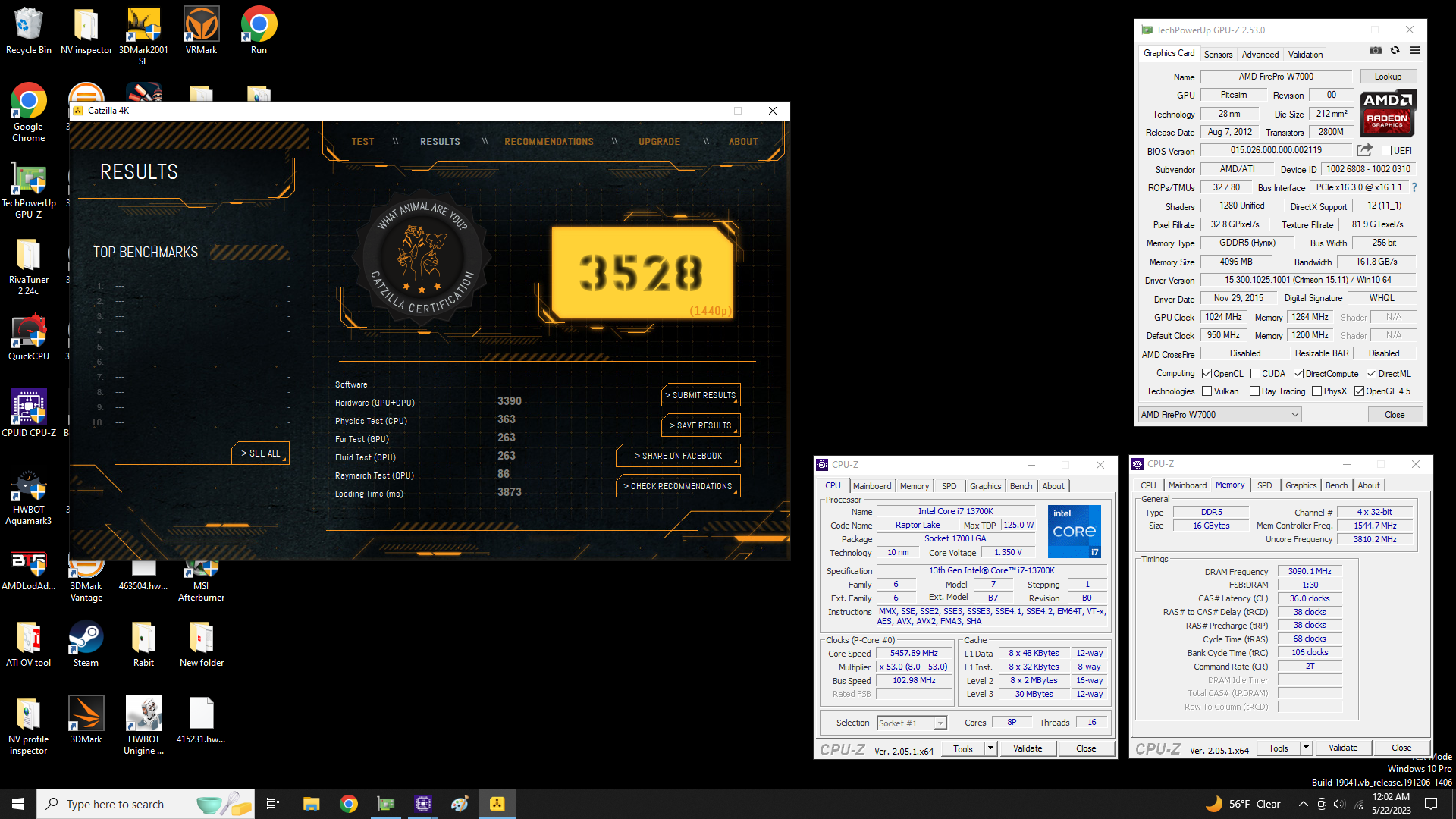The height and width of the screenshot is (819, 1456).
Task: Open Bench tab in left CPU-Z window
Action: click(x=1021, y=486)
